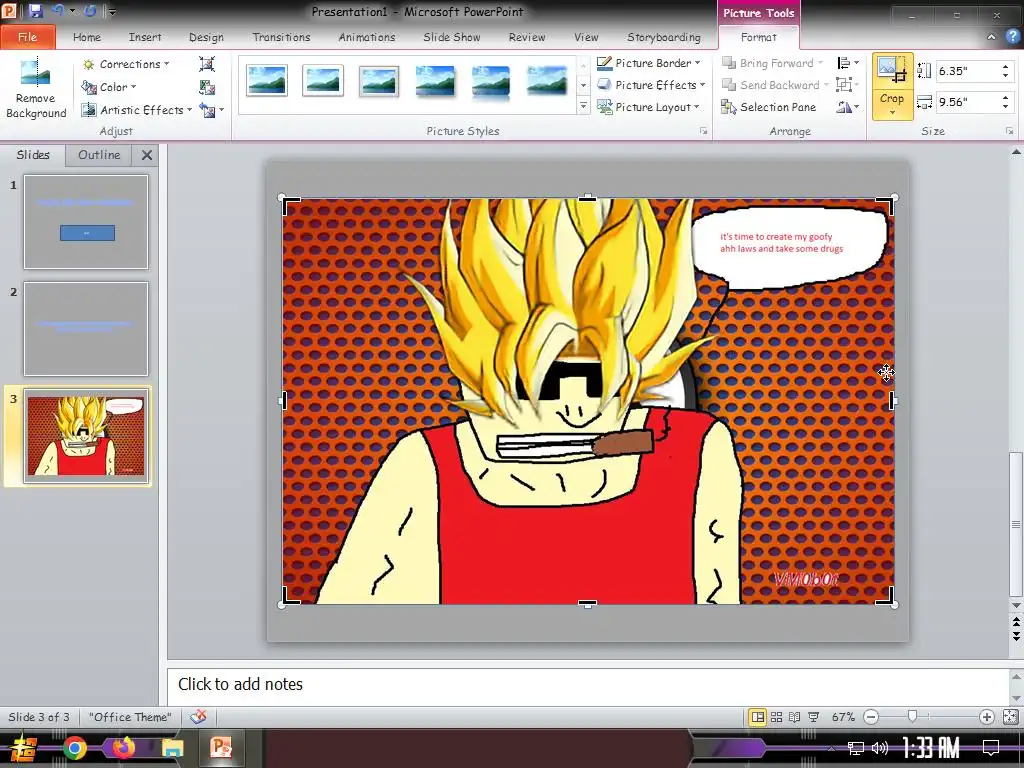Screen dimensions: 1024x768
Task: Click the Compress Pictures icon
Action: pyautogui.click(x=207, y=64)
